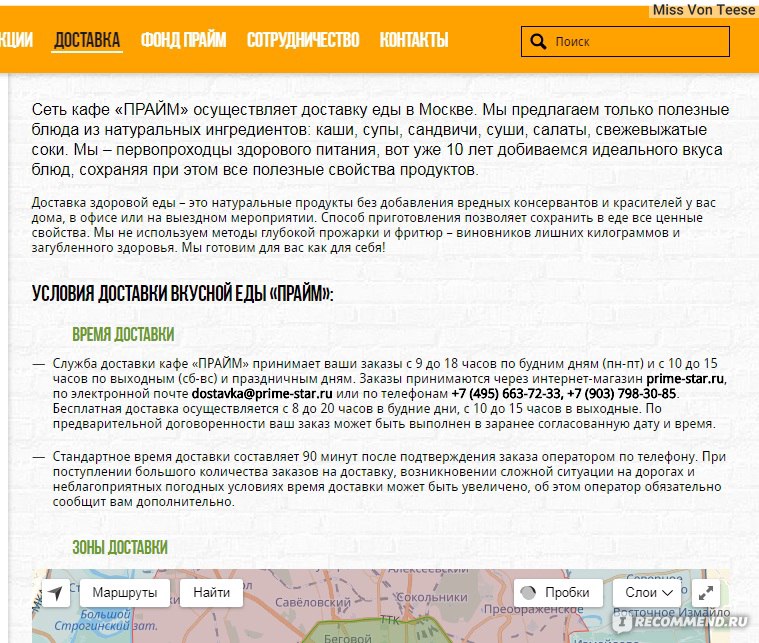Click the magnifying glass search icon

pyautogui.click(x=538, y=42)
